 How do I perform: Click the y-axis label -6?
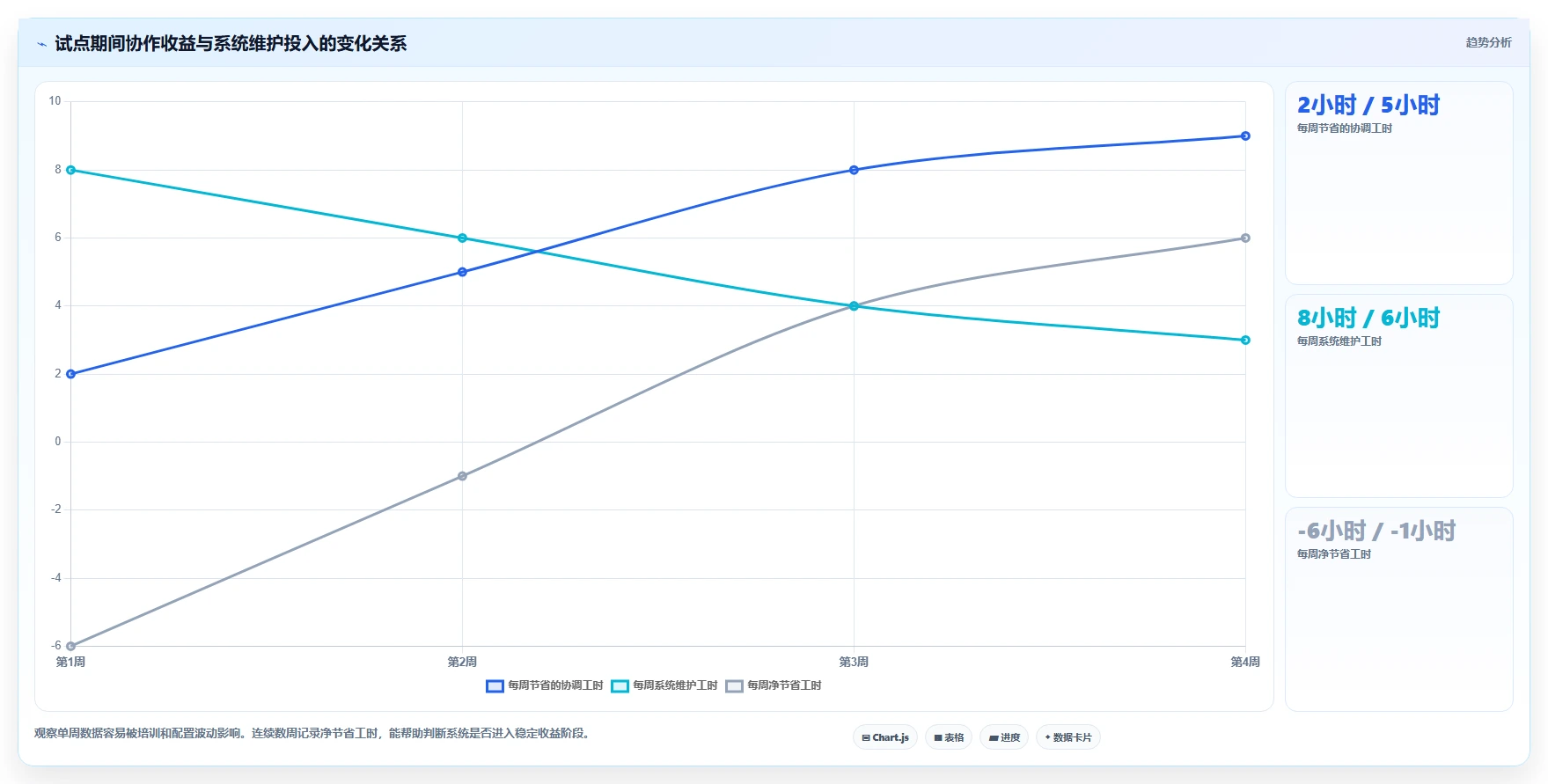(56, 646)
